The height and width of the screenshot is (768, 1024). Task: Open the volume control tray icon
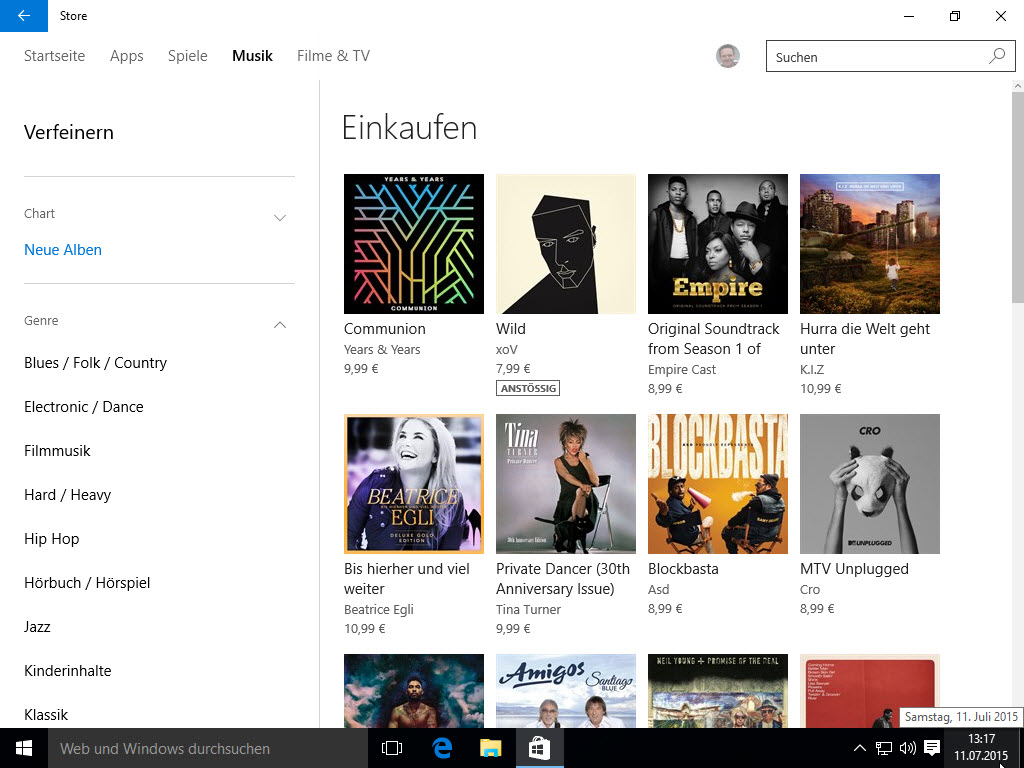tap(908, 748)
